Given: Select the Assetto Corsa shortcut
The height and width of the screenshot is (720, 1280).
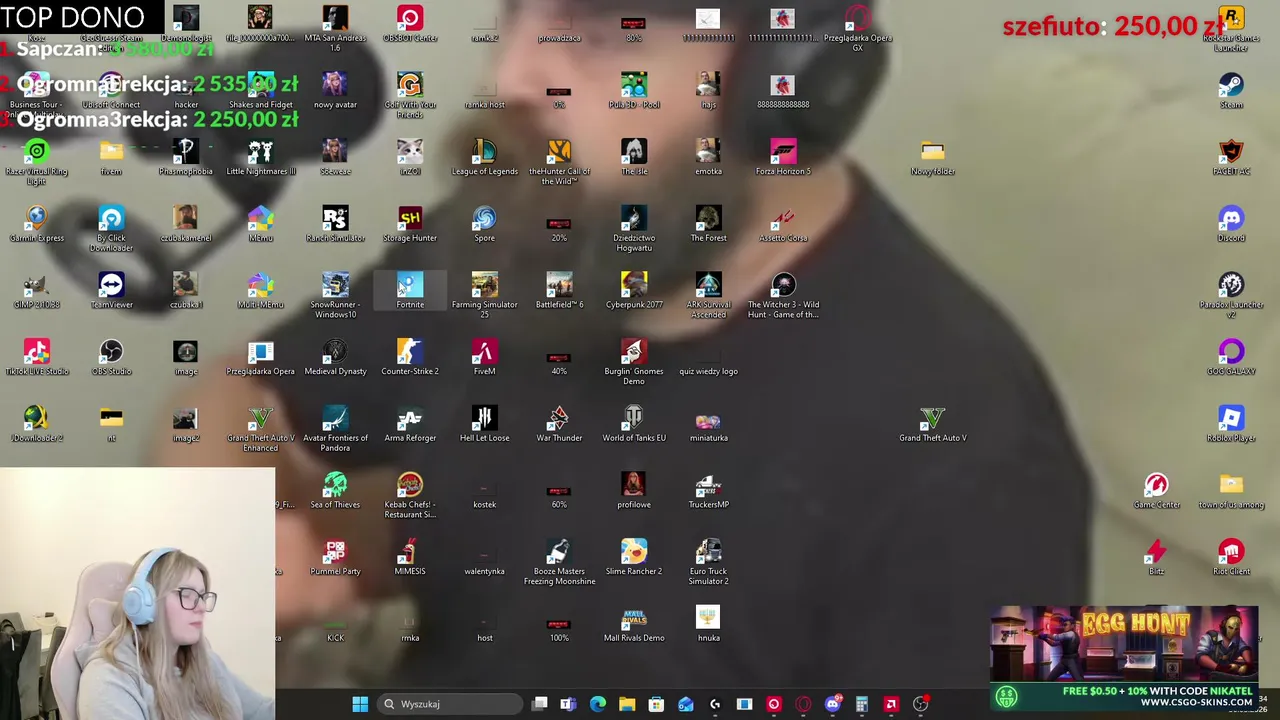Looking at the screenshot, I should pyautogui.click(x=783, y=223).
